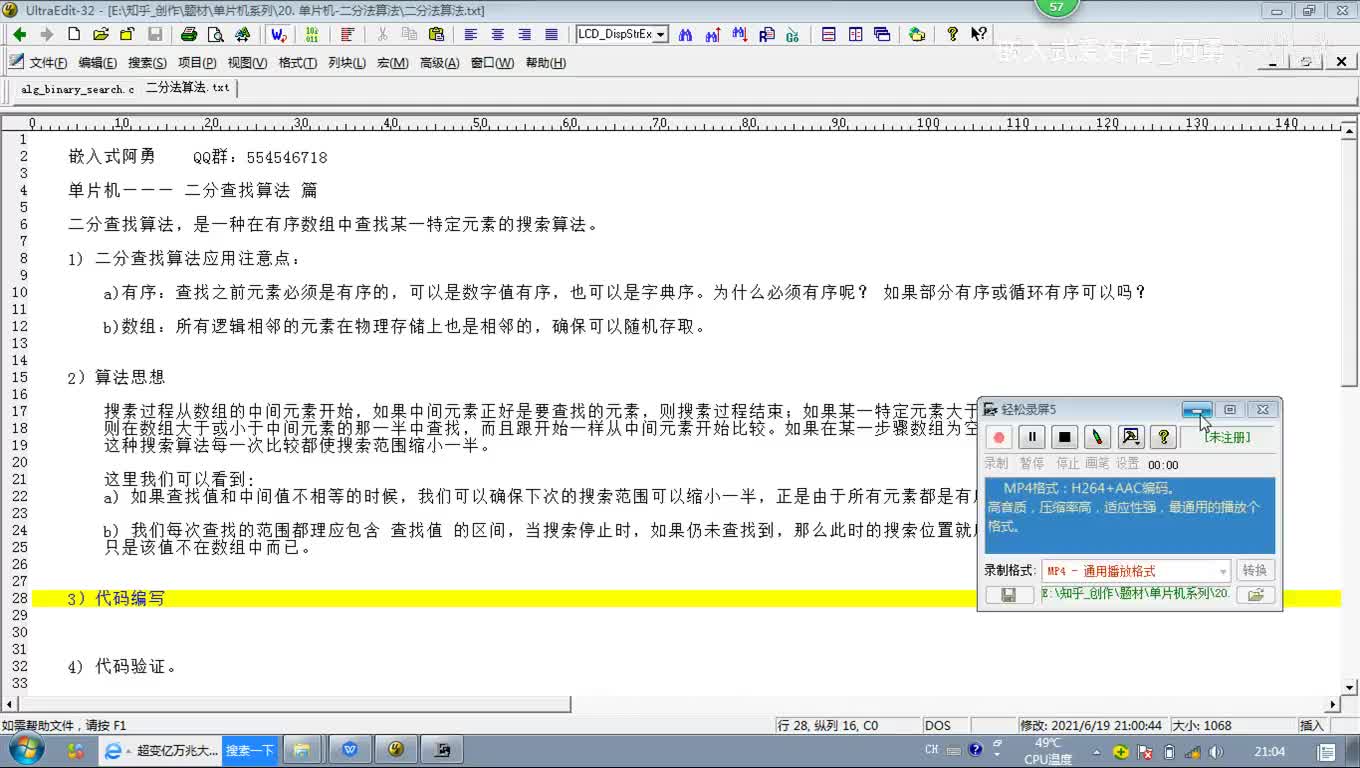Click the recorder's question mark help button
Screen dimensions: 1360x768
pyautogui.click(x=1163, y=437)
